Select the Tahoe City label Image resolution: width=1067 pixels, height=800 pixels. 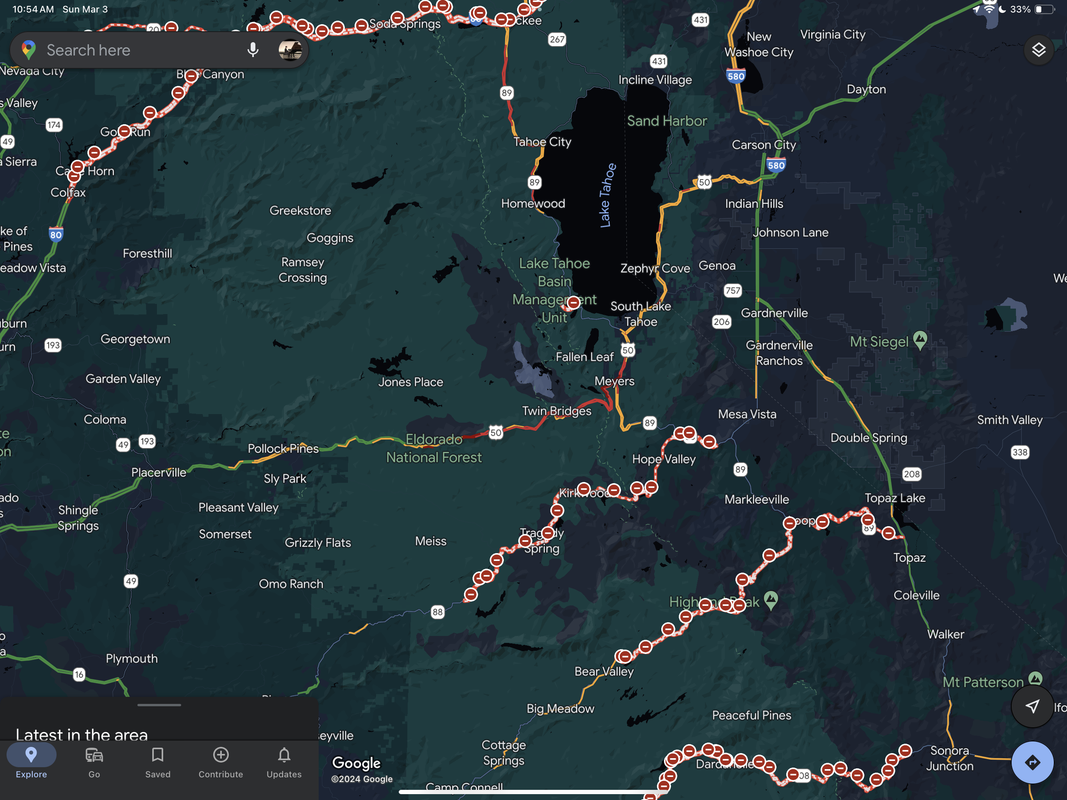(x=542, y=141)
